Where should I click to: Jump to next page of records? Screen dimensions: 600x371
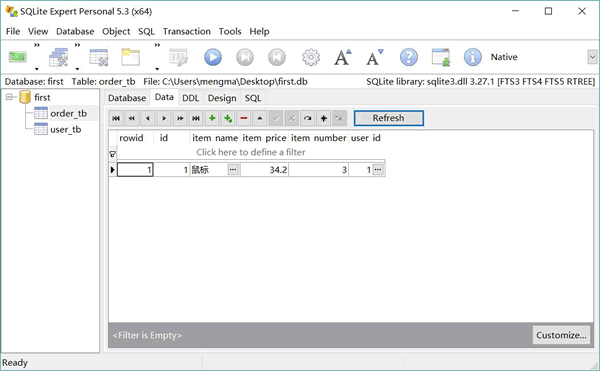pyautogui.click(x=180, y=118)
